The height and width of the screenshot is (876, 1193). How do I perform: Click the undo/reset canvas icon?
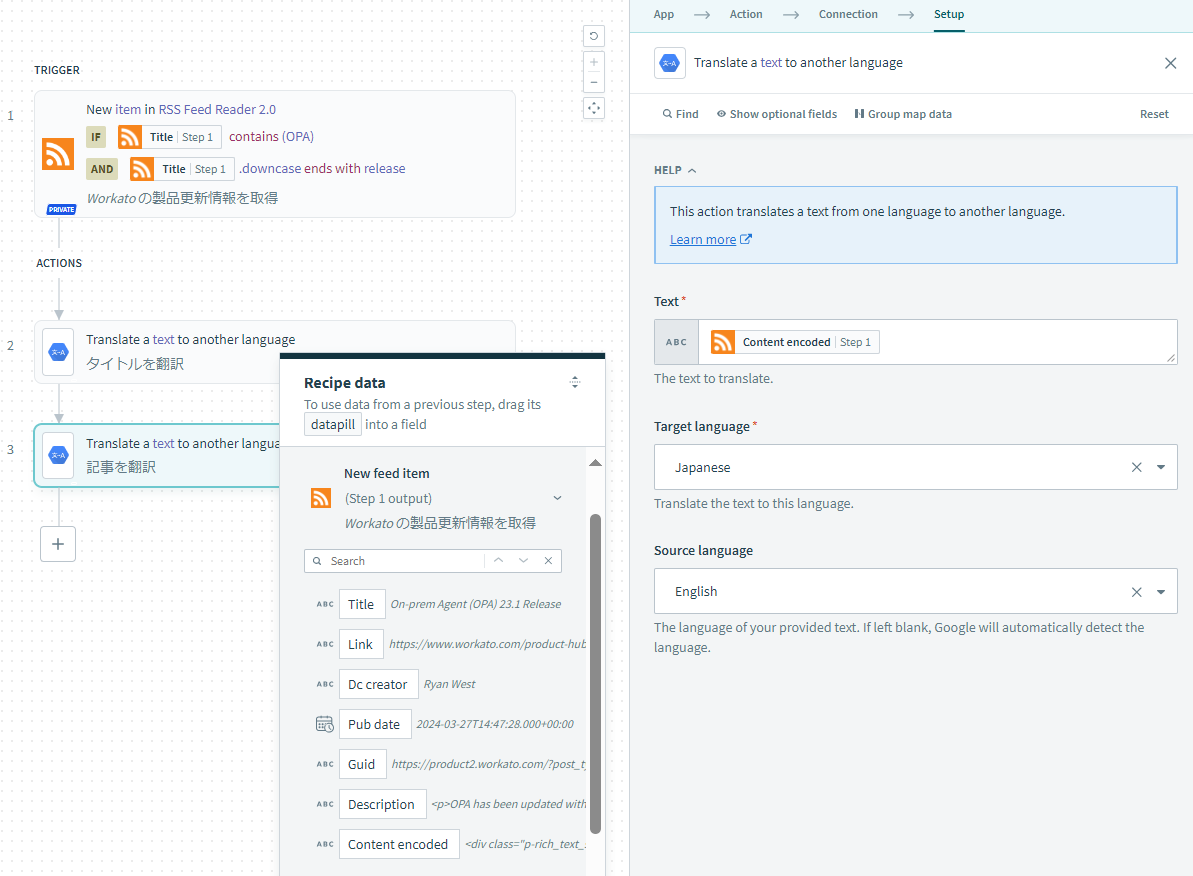(593, 36)
